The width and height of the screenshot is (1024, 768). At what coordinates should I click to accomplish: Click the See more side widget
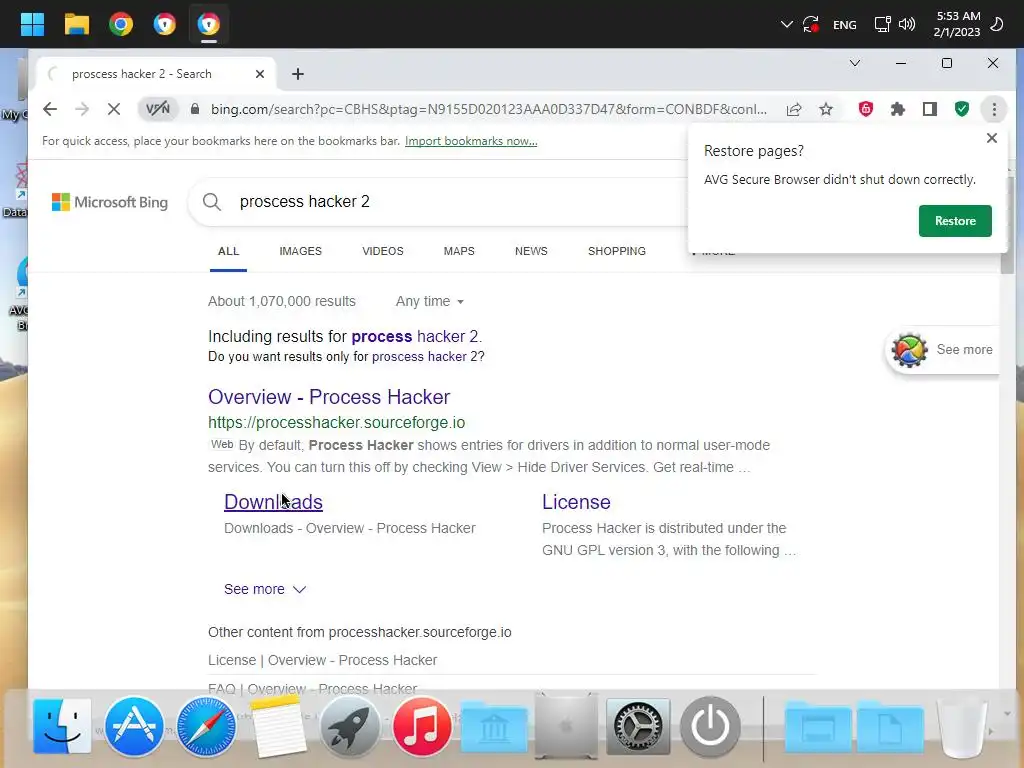pyautogui.click(x=943, y=350)
